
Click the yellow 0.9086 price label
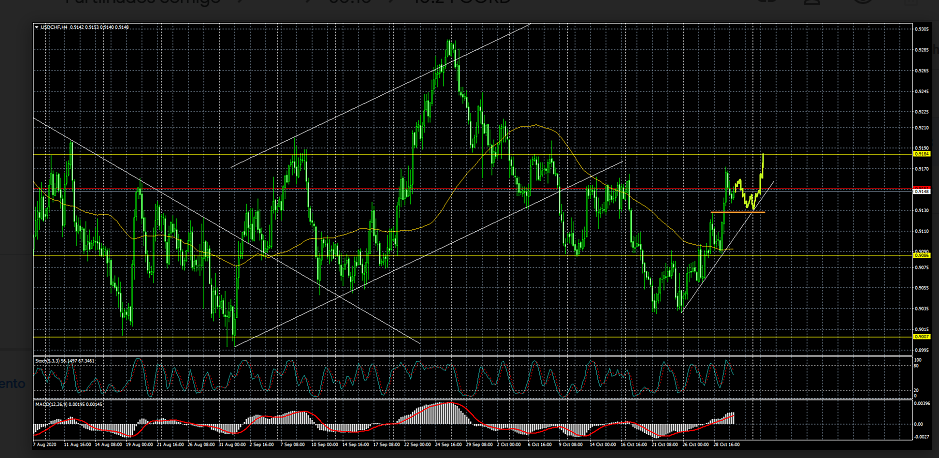pyautogui.click(x=921, y=255)
